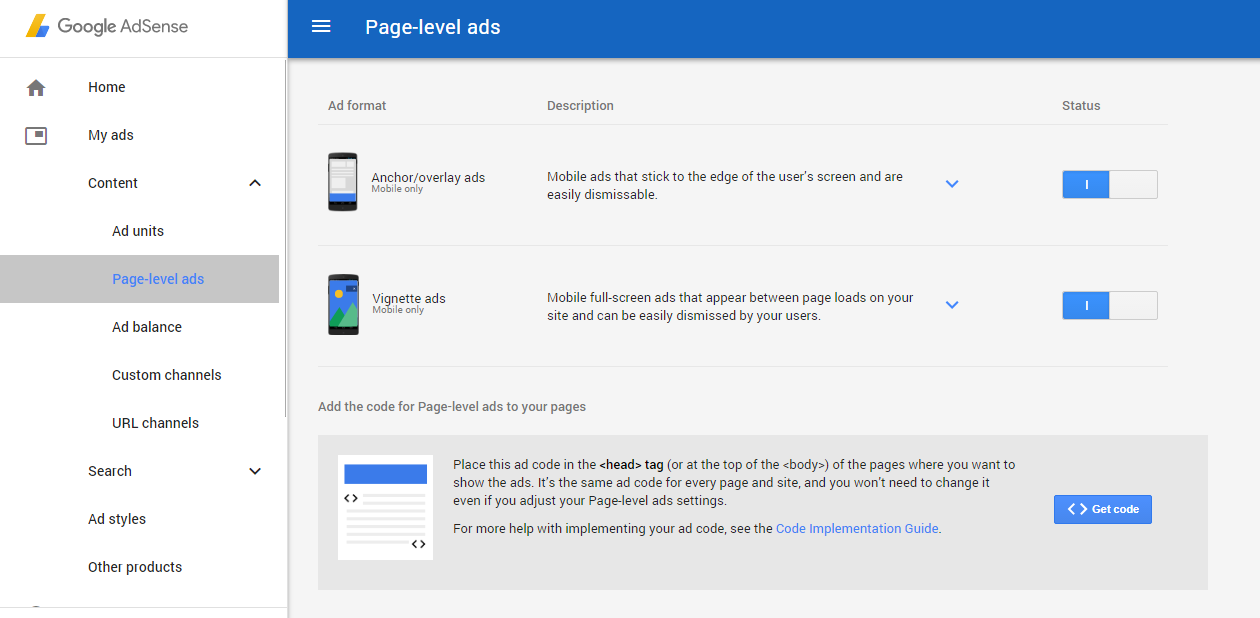
Task: Open Ad units in the sidebar
Action: 138,231
